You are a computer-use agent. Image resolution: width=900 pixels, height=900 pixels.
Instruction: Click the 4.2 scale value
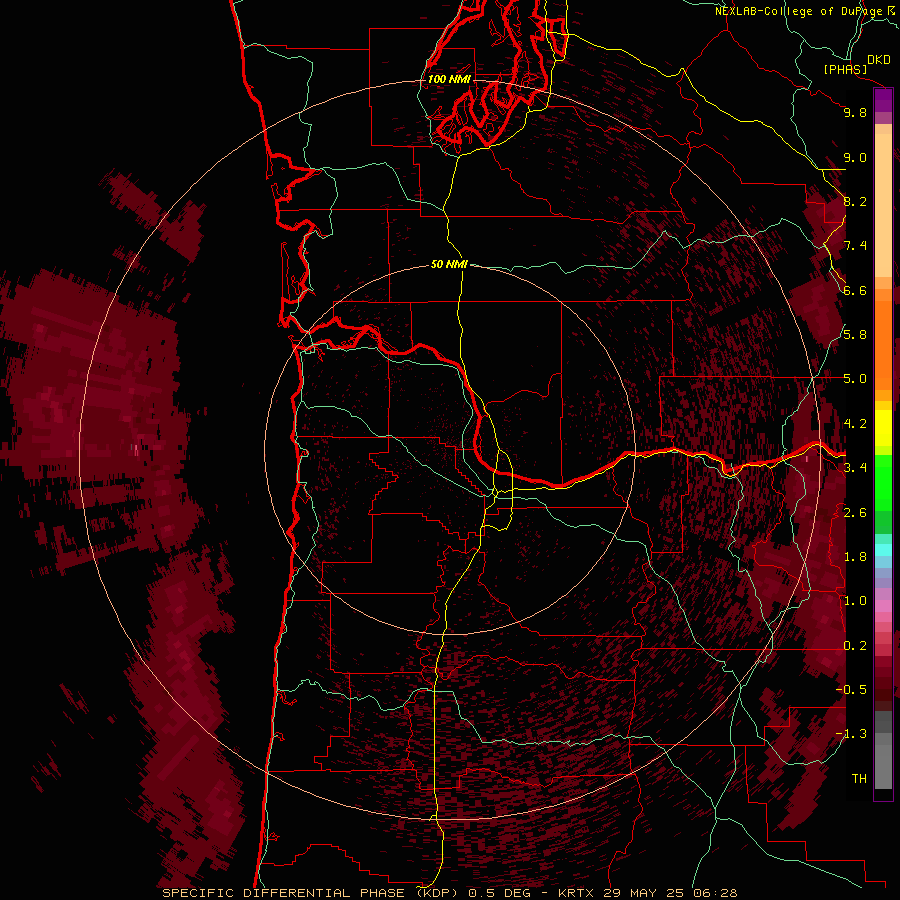pos(855,424)
